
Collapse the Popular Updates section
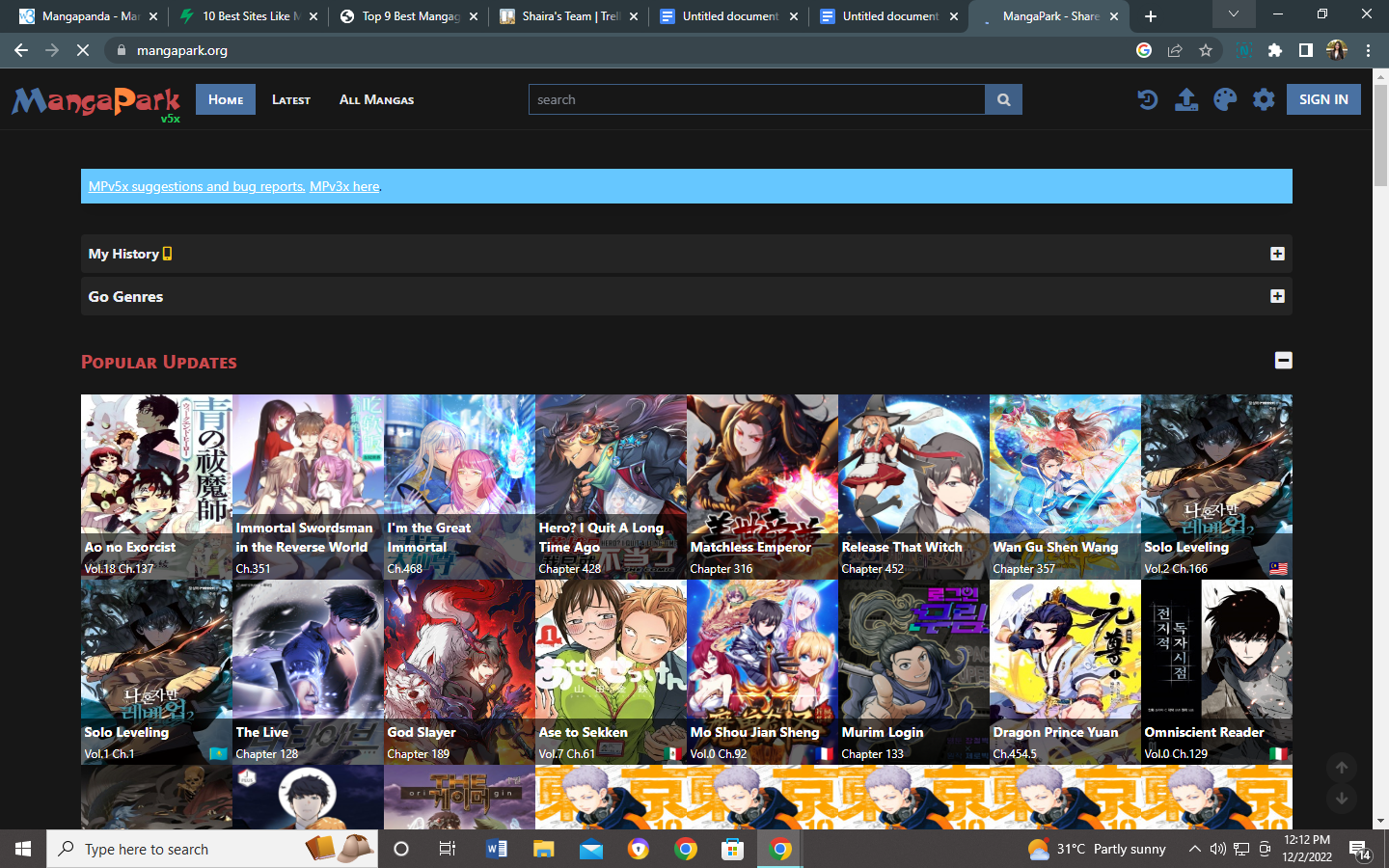point(1283,360)
